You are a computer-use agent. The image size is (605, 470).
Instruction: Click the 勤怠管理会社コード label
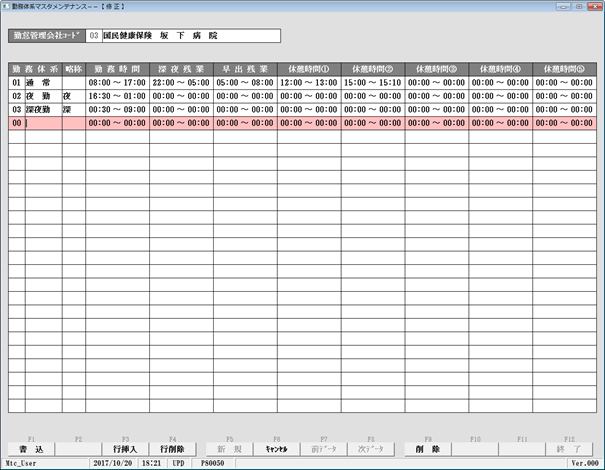47,36
